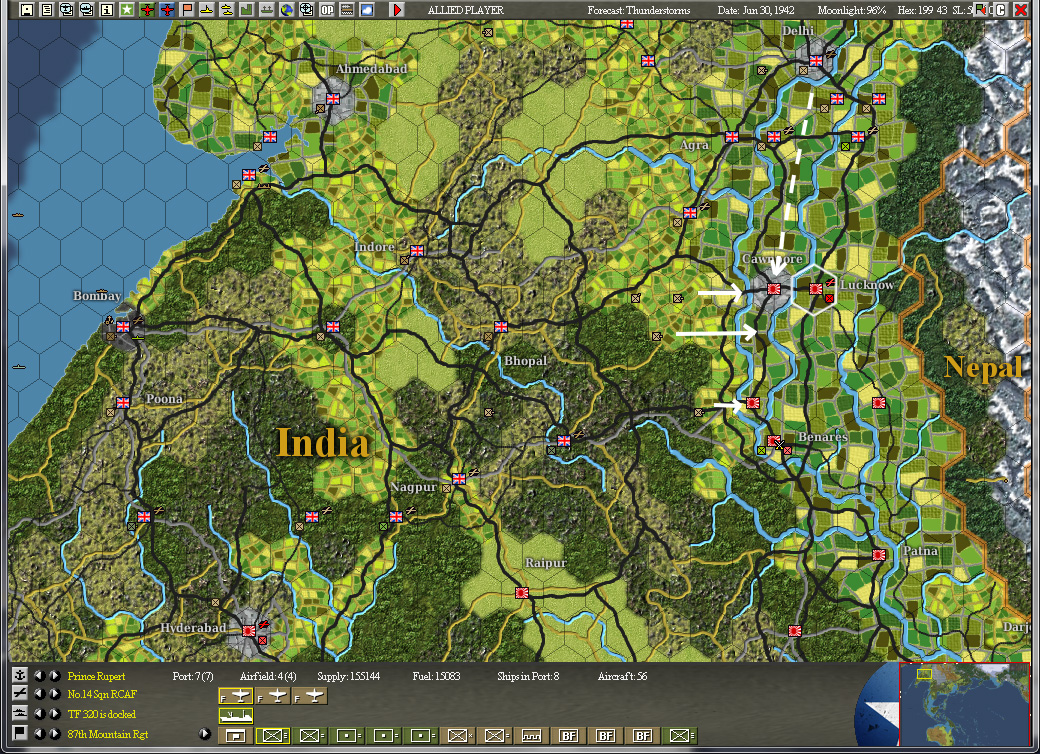This screenshot has width=1040, height=754.
Task: Click the British flag at Poona
Action: coord(123,403)
